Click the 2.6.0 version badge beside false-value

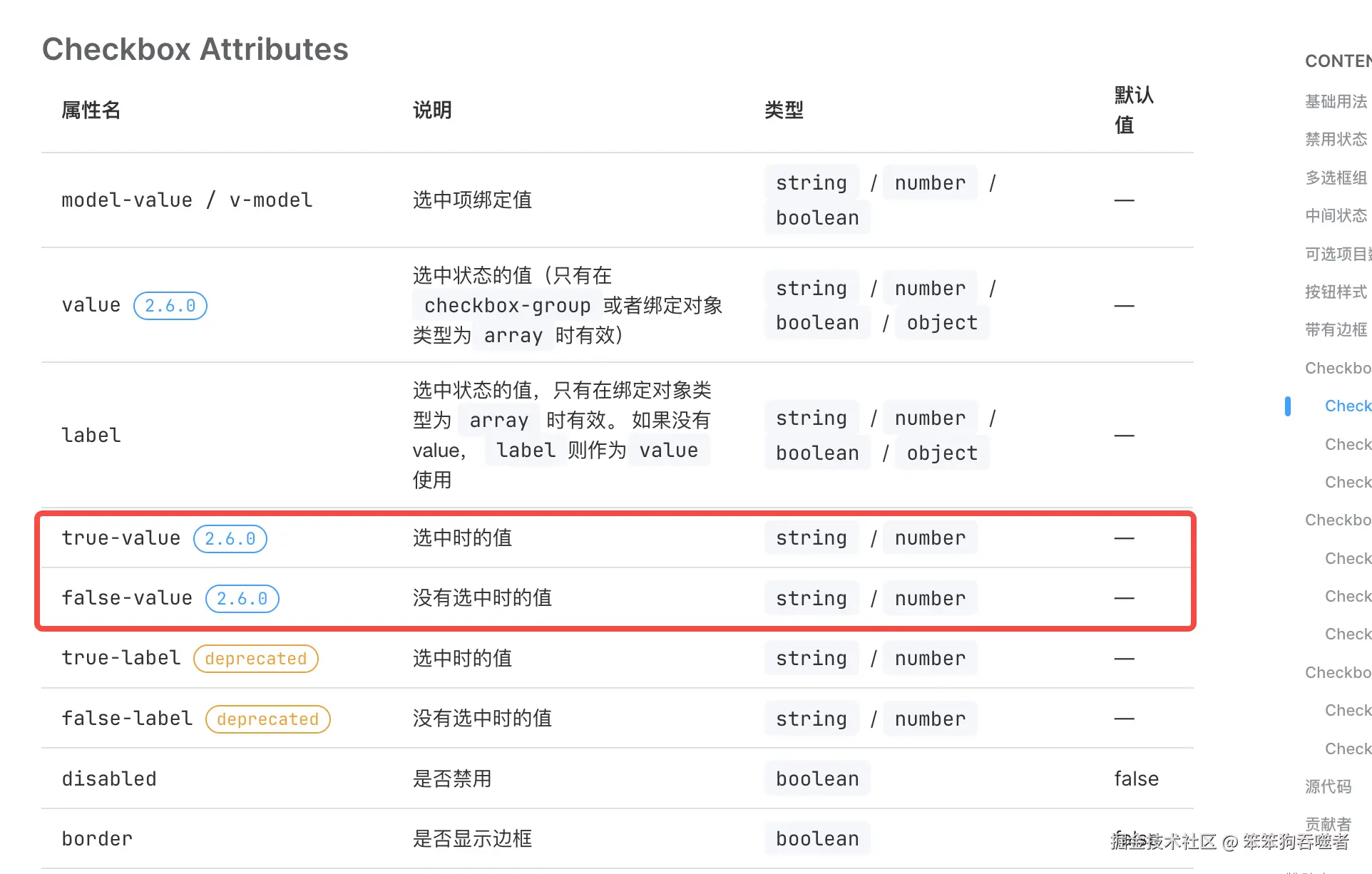(x=242, y=598)
